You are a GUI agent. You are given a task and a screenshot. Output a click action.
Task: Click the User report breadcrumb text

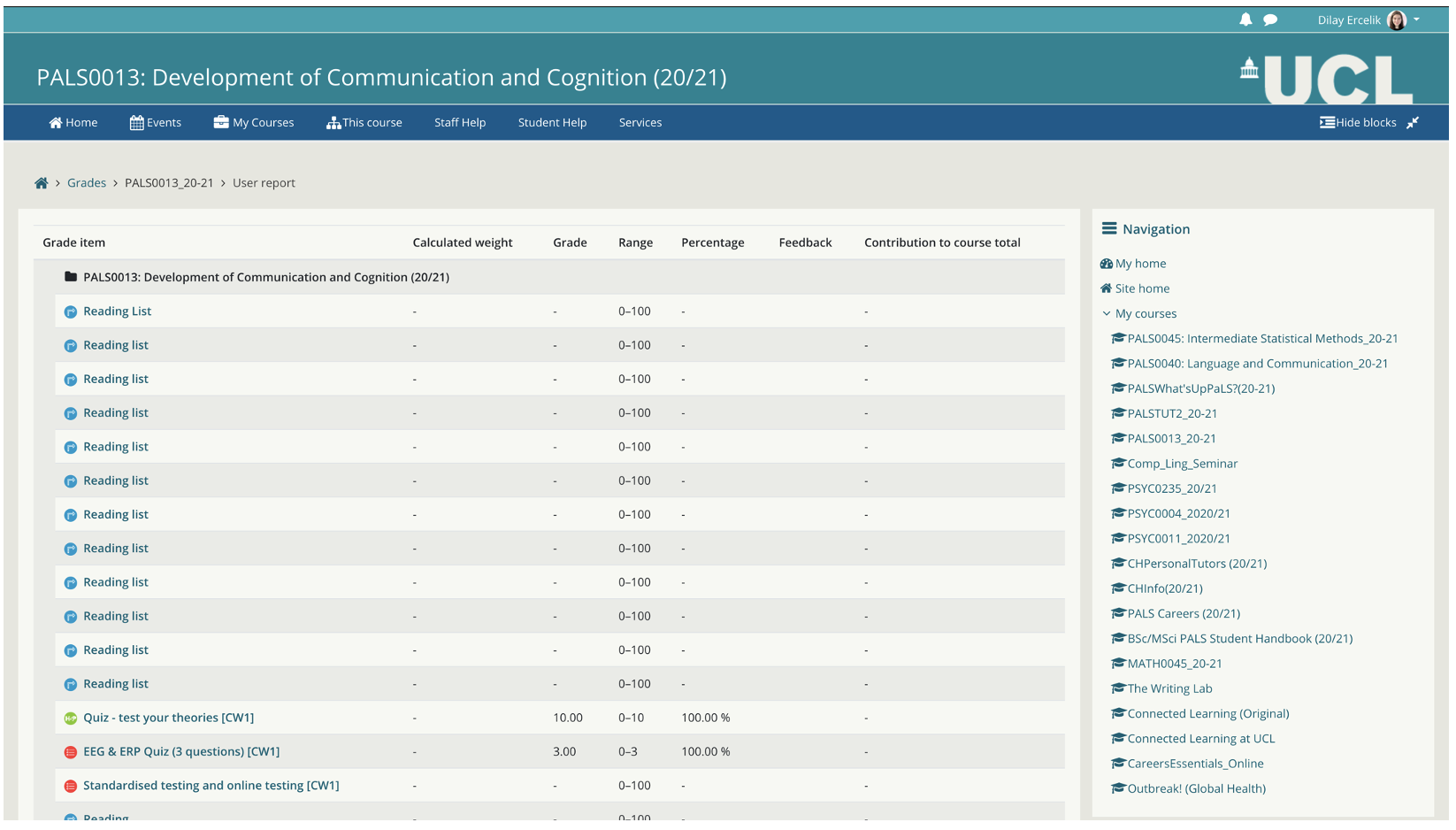coord(264,183)
